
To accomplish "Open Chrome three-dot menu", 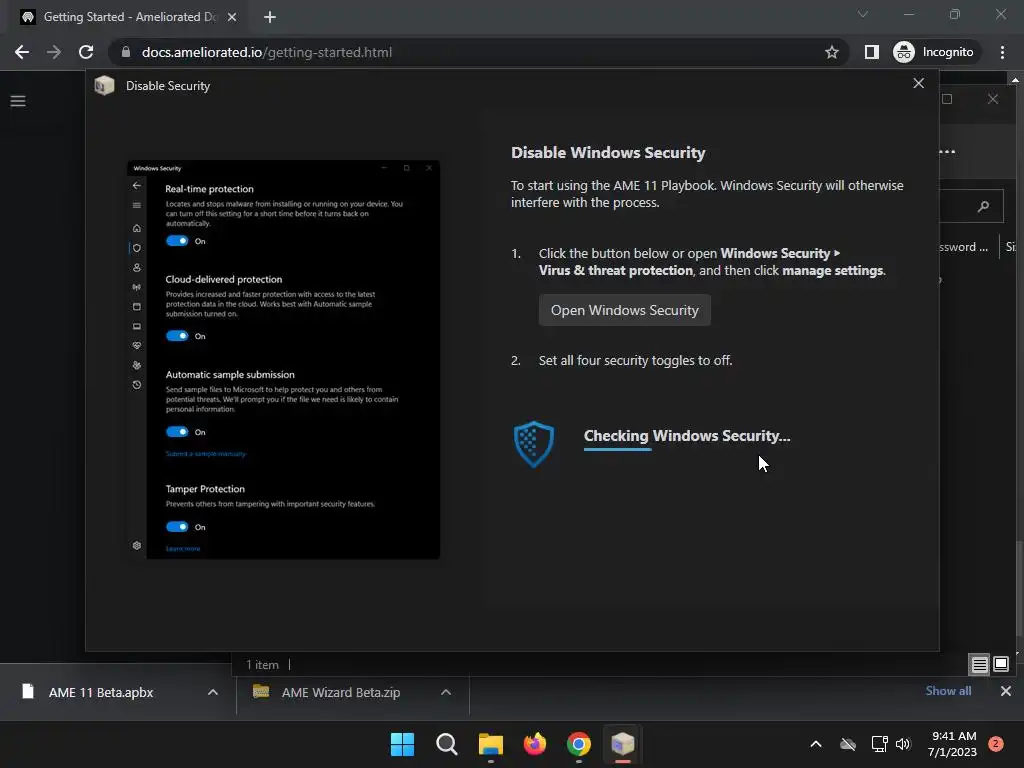I will pyautogui.click(x=1002, y=52).
